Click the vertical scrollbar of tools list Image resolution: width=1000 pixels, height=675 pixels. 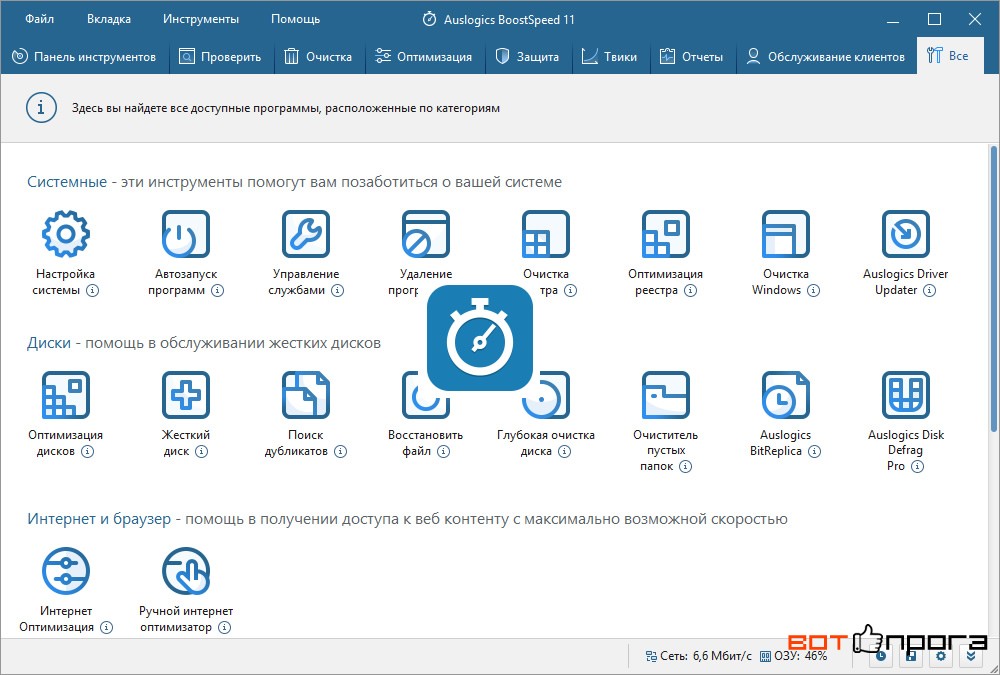(993, 290)
